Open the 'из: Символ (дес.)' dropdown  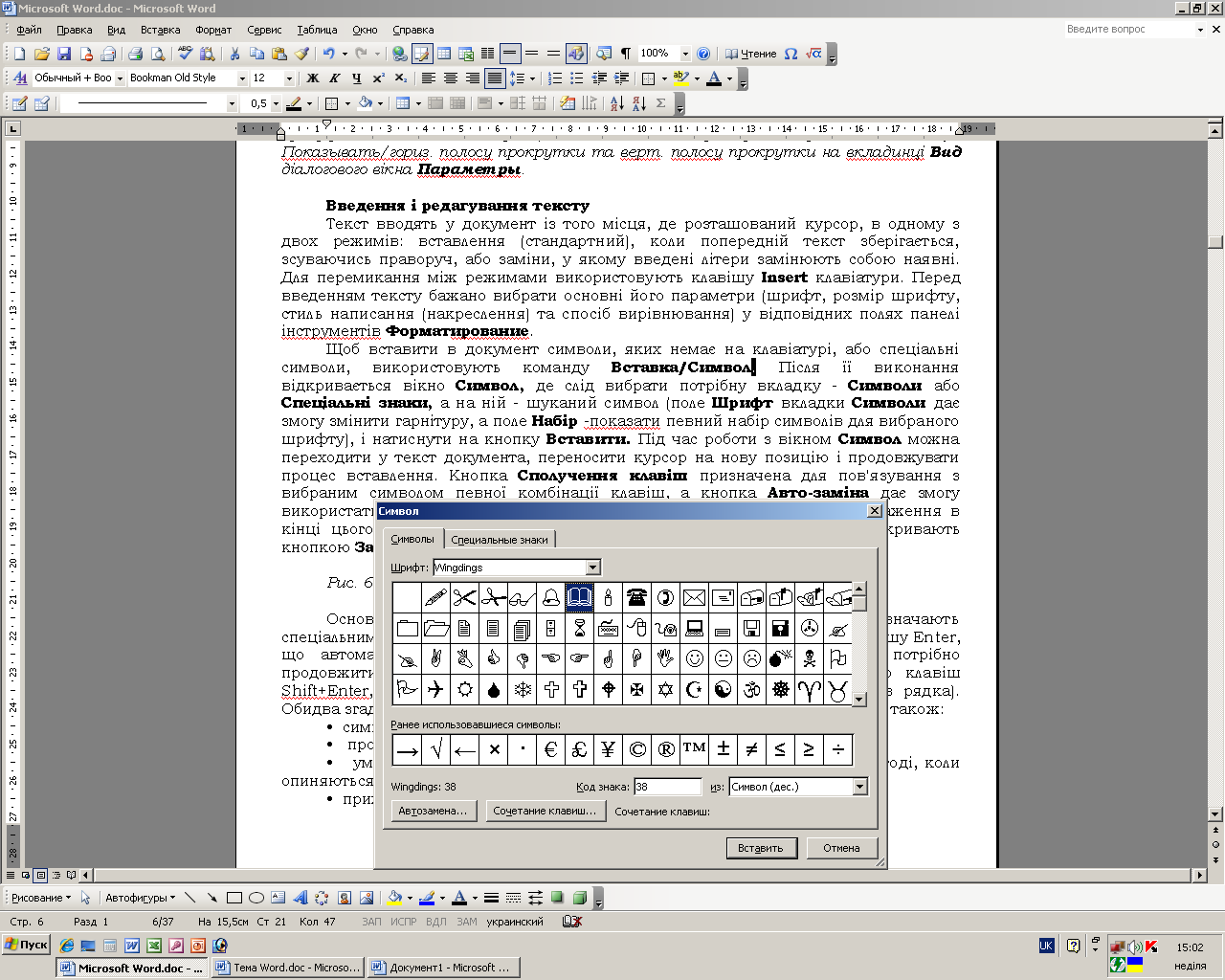pos(859,787)
